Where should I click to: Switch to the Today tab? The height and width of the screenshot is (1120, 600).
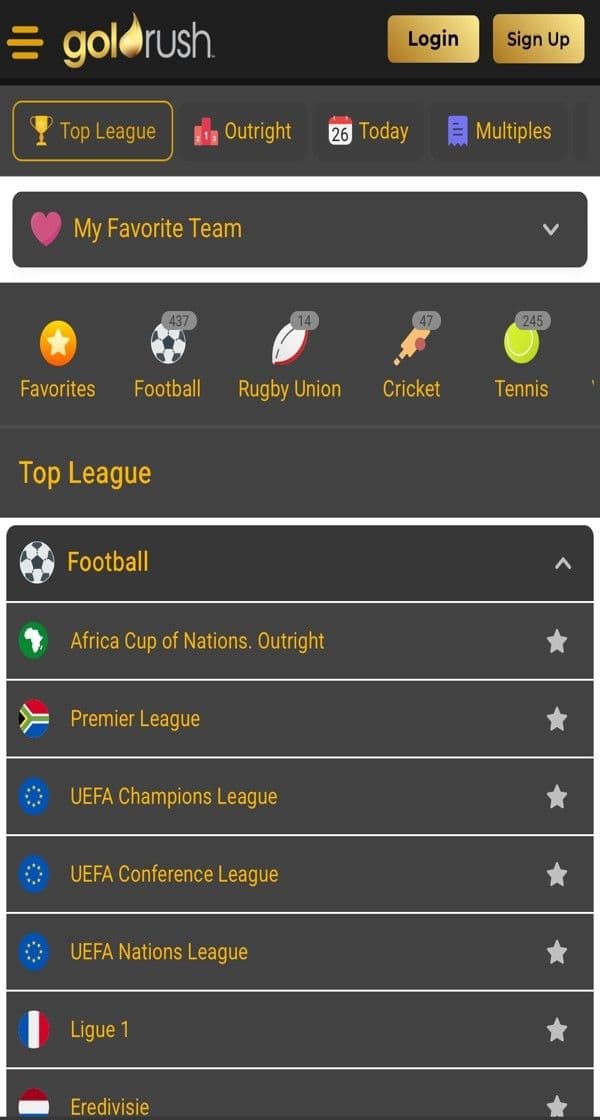(368, 130)
